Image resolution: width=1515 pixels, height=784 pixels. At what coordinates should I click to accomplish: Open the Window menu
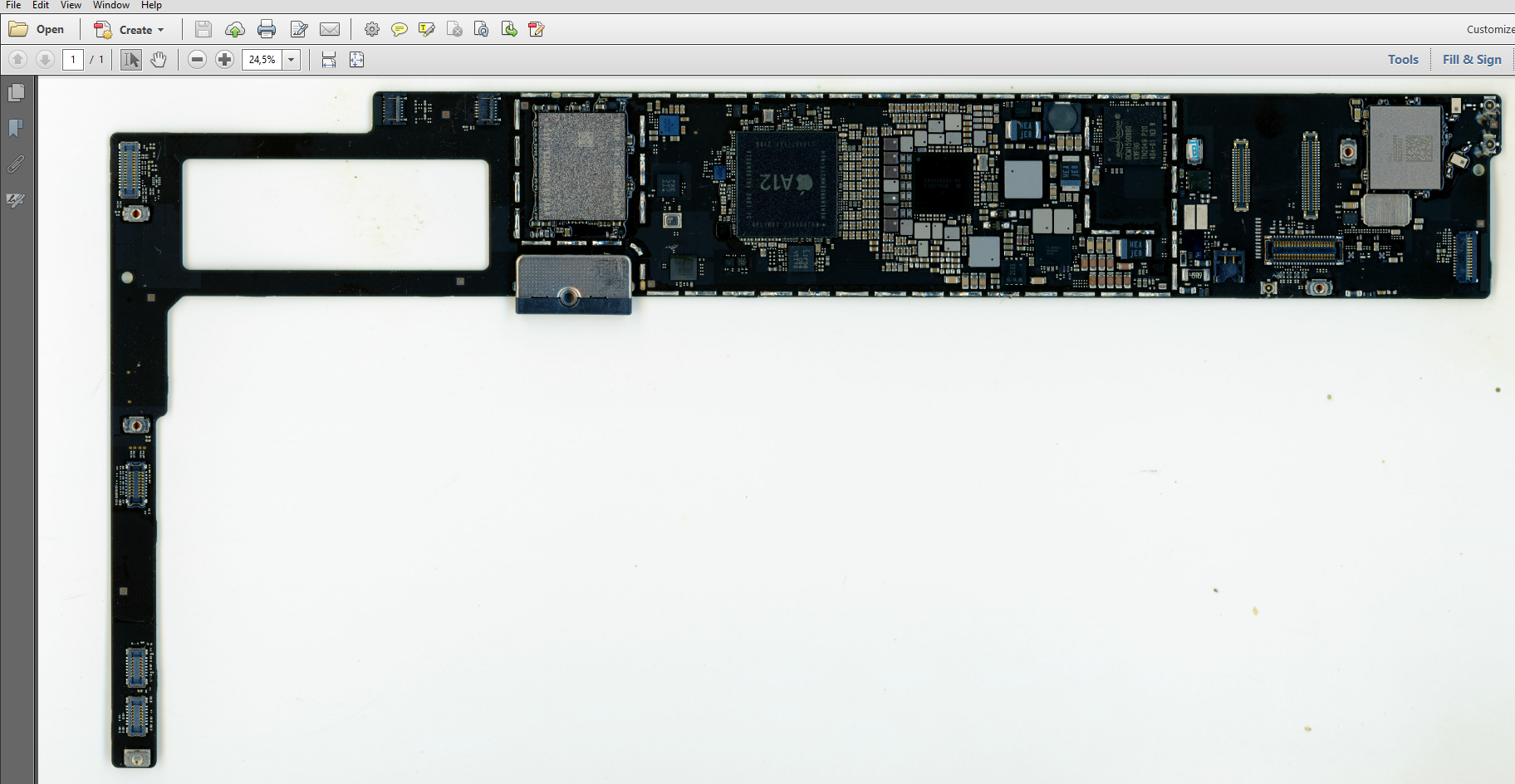coord(110,5)
